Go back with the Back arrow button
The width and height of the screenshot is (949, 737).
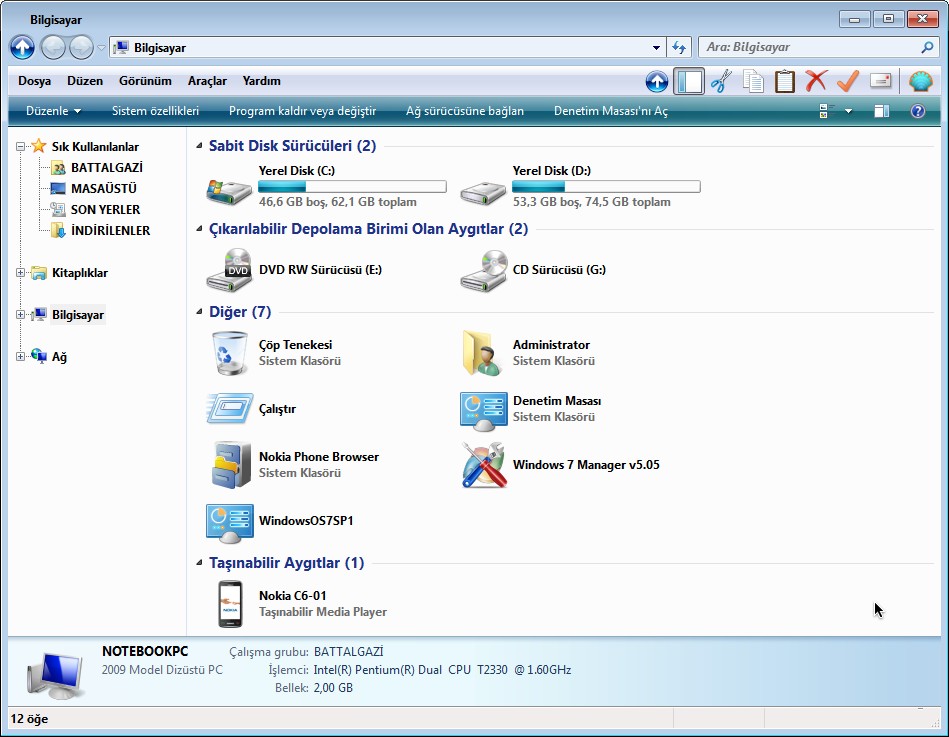click(53, 47)
